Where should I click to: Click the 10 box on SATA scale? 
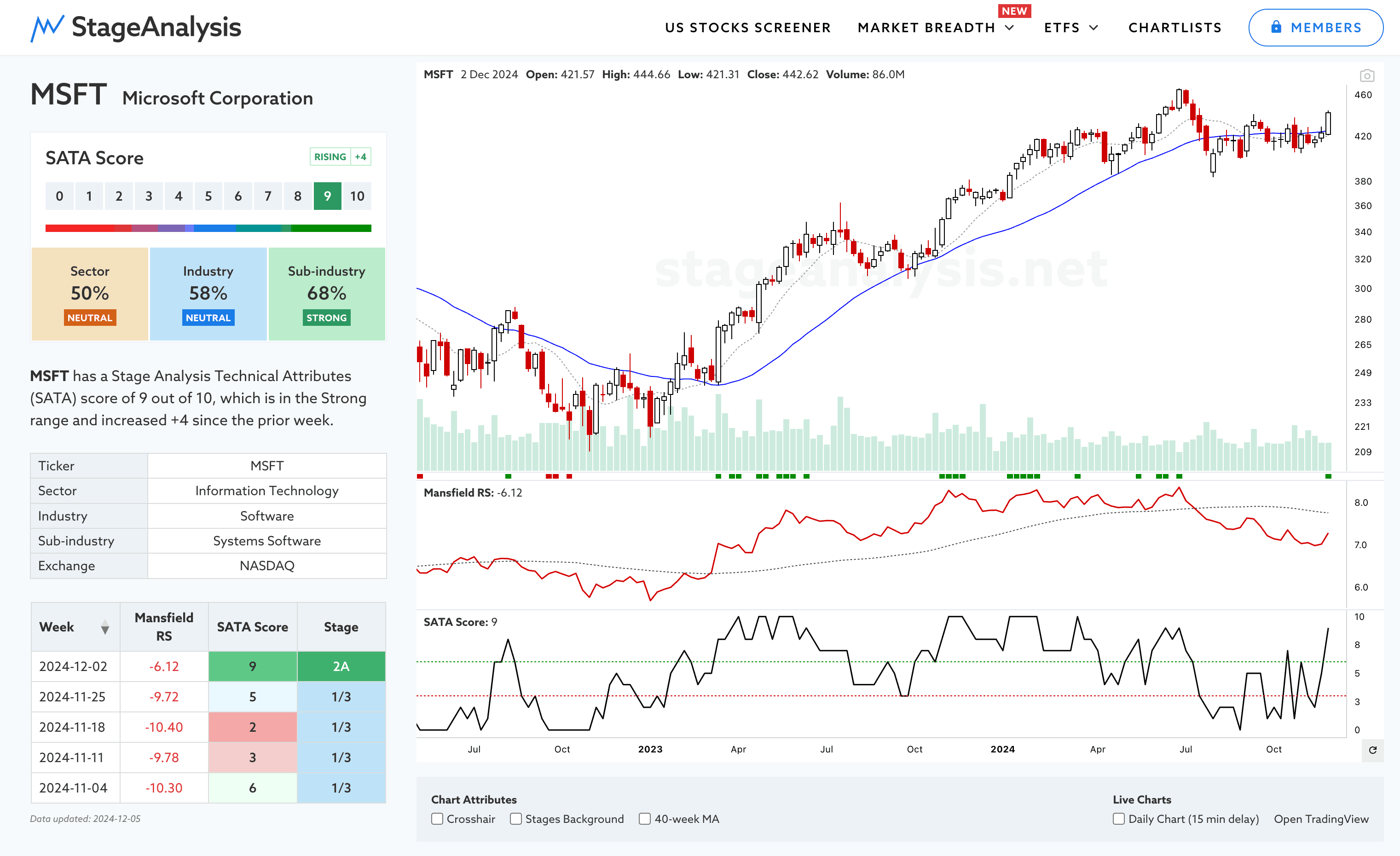(x=357, y=197)
